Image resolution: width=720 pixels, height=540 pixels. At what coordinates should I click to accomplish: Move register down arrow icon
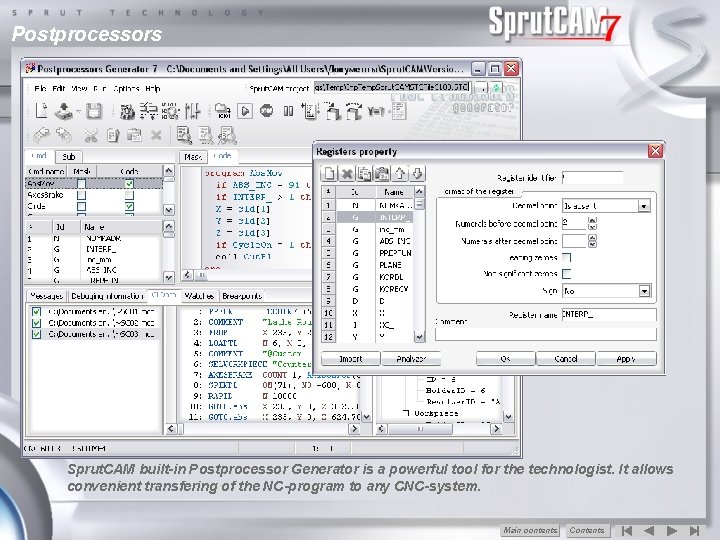[417, 174]
